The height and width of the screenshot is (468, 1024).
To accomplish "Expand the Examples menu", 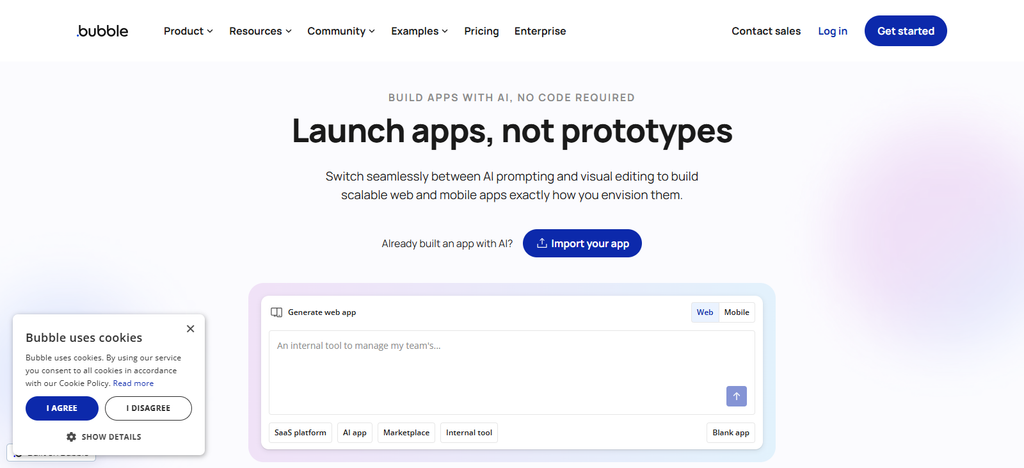I will pyautogui.click(x=419, y=31).
